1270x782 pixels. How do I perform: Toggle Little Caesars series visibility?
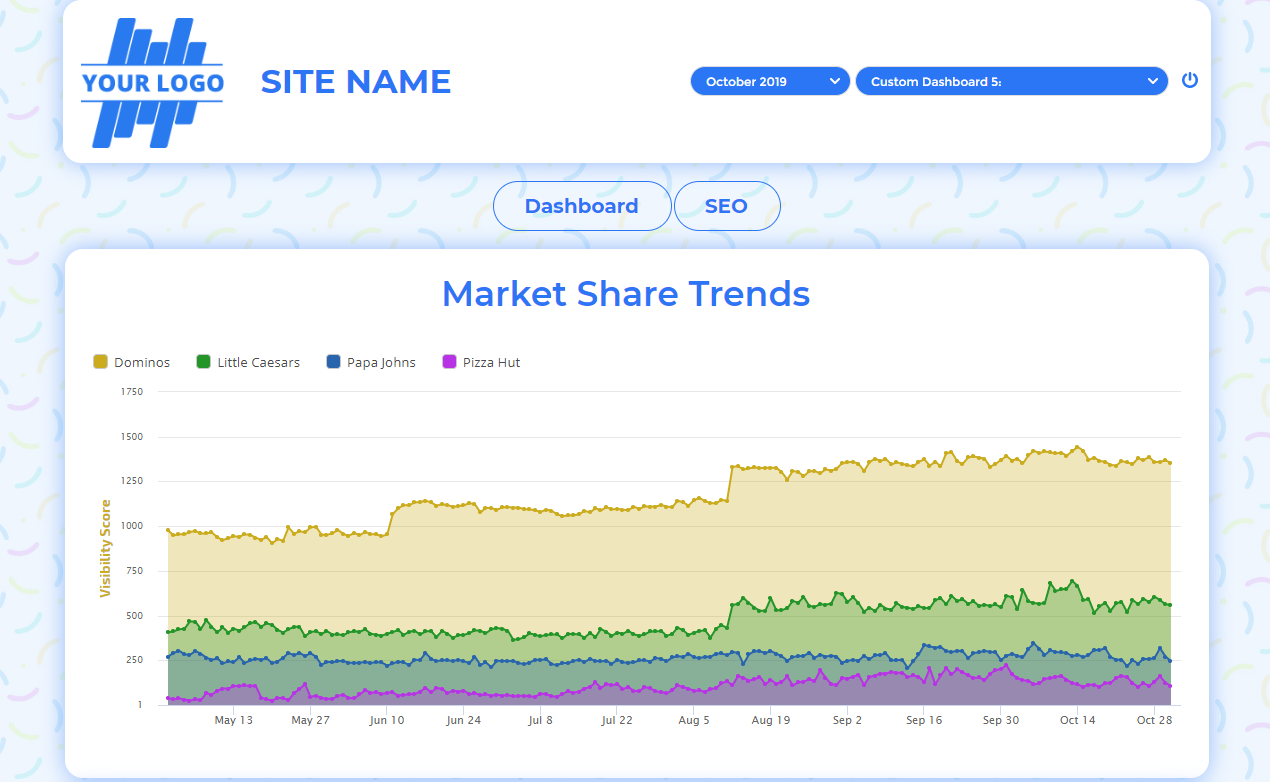tap(258, 362)
